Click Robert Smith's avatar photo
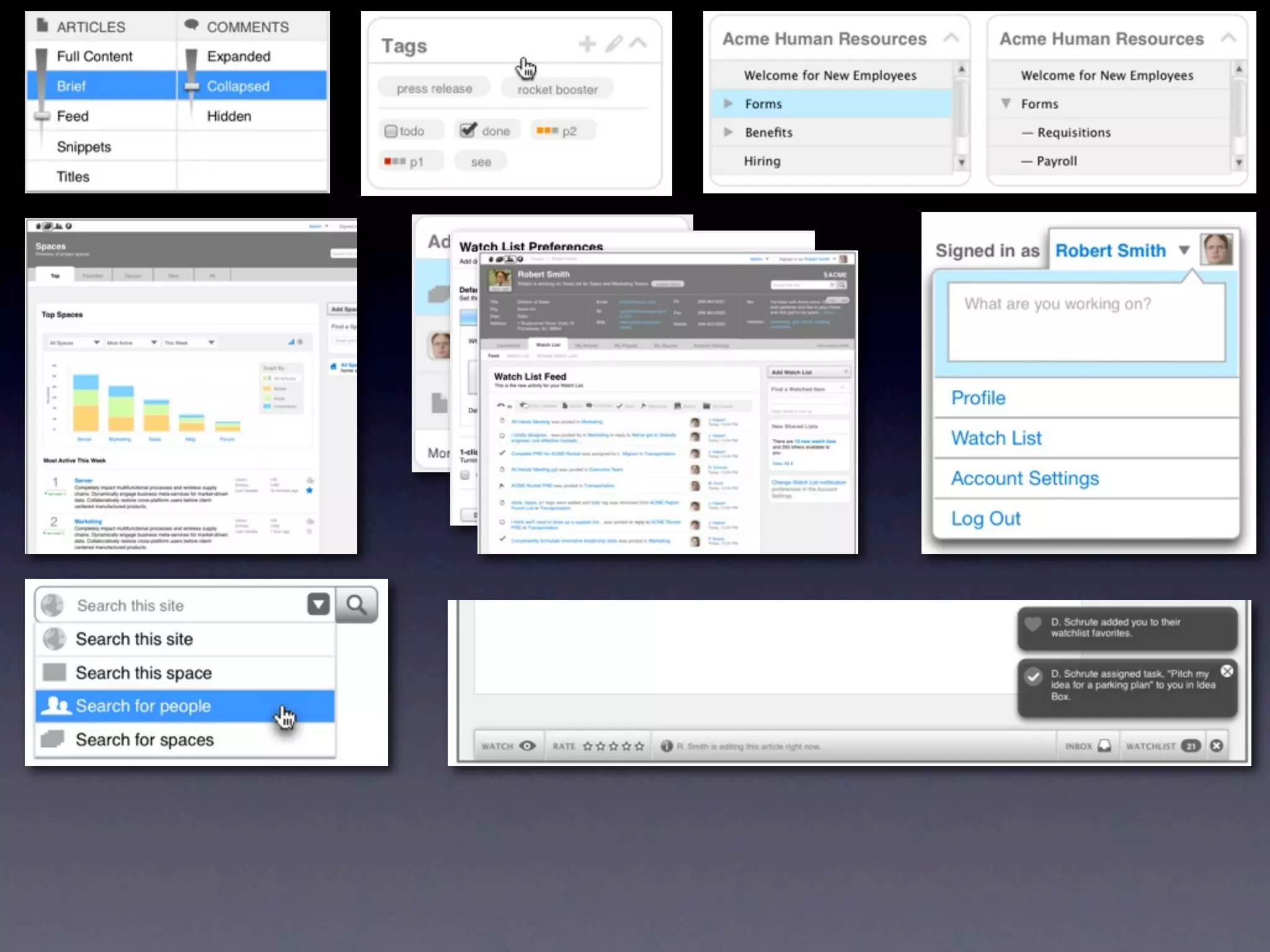The height and width of the screenshot is (952, 1270). point(1216,249)
